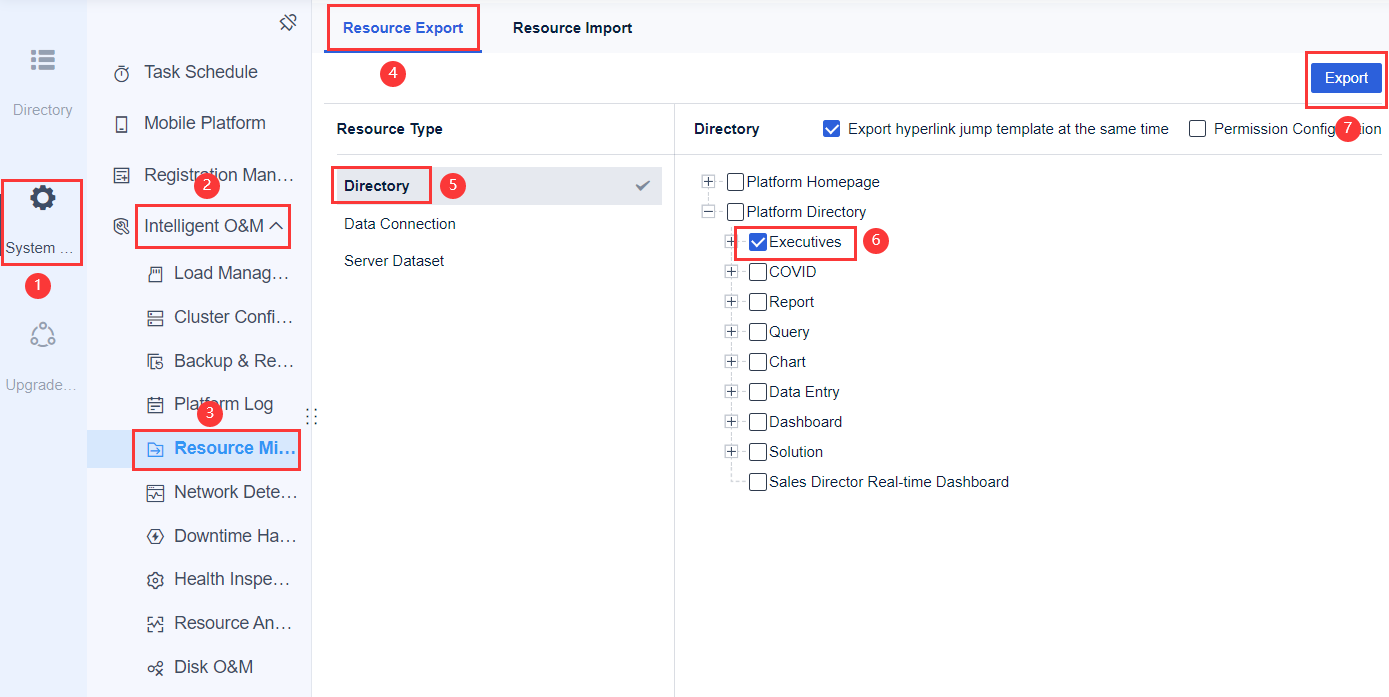
Task: Open Task Schedule menu item
Action: click(x=199, y=72)
